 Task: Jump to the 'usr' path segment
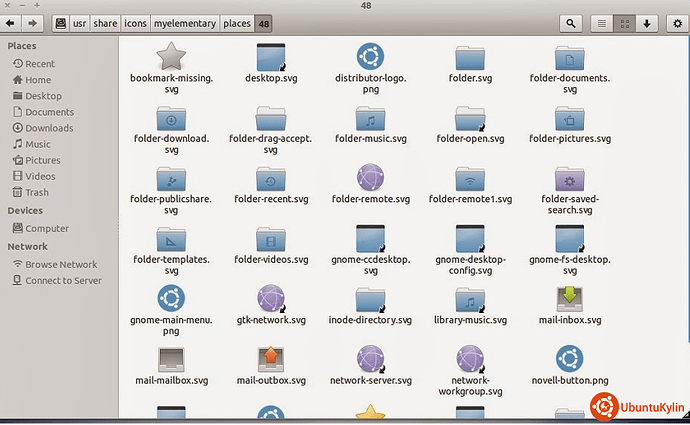tap(77, 22)
